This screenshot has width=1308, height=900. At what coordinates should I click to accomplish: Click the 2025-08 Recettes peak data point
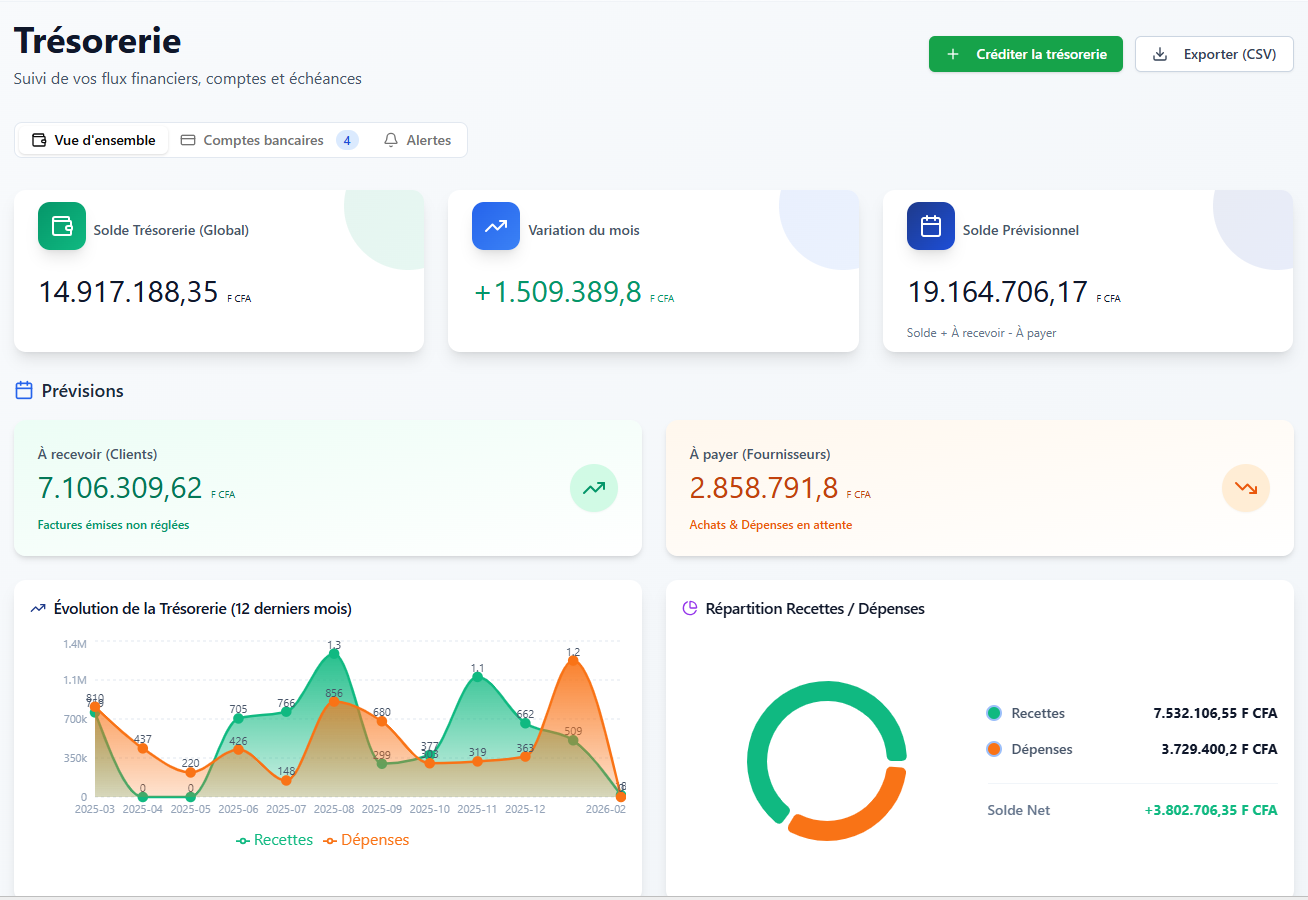click(334, 654)
